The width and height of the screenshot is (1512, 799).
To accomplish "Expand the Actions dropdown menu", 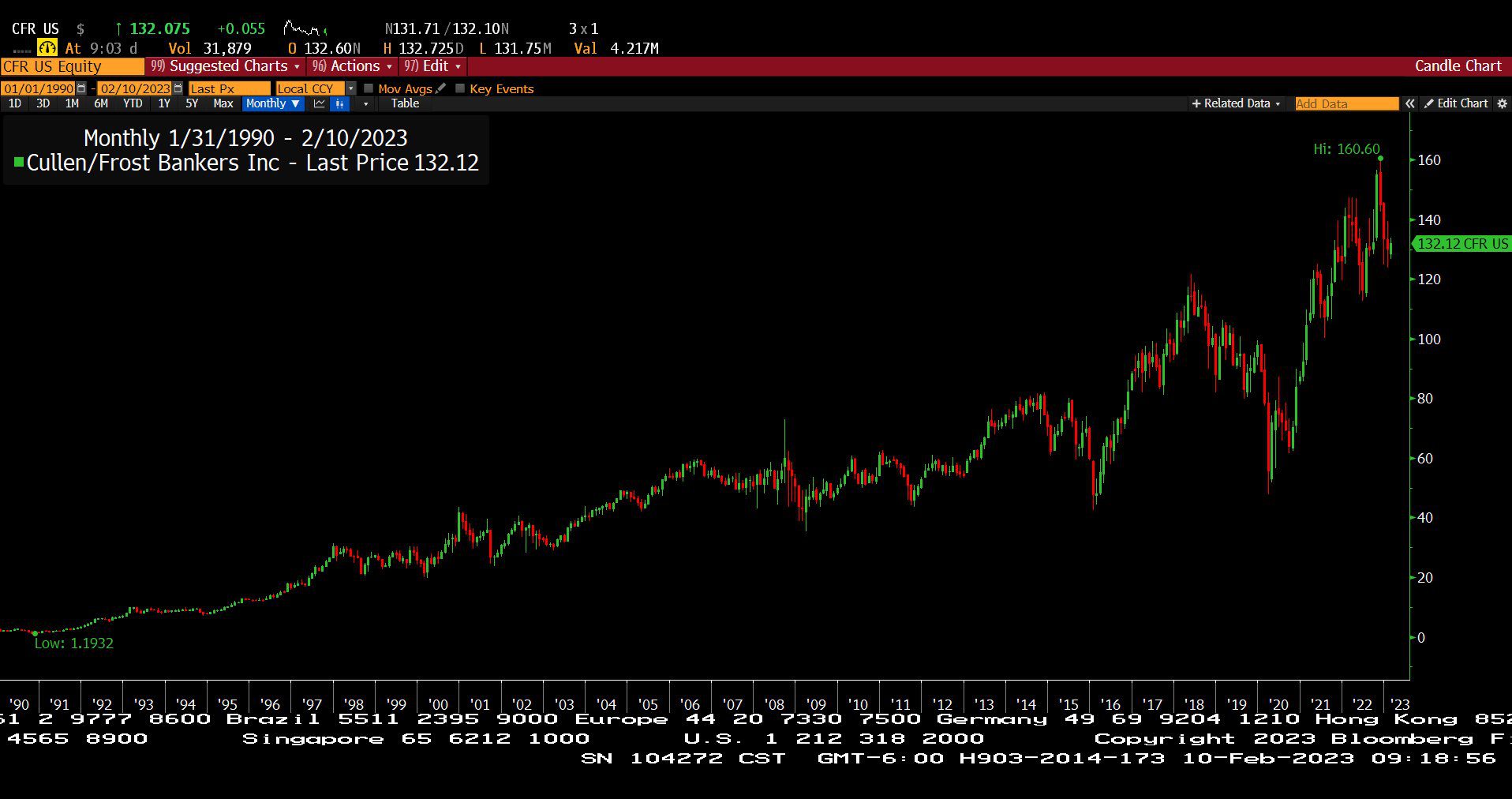I will pos(352,66).
